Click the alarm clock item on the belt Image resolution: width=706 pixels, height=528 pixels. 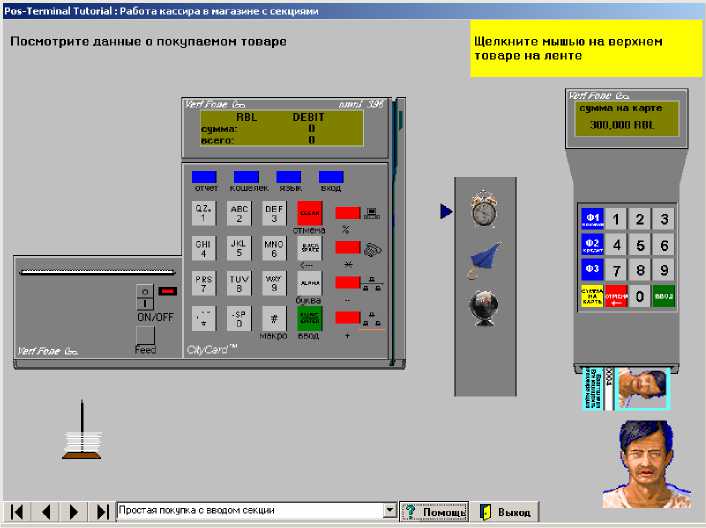coord(484,208)
